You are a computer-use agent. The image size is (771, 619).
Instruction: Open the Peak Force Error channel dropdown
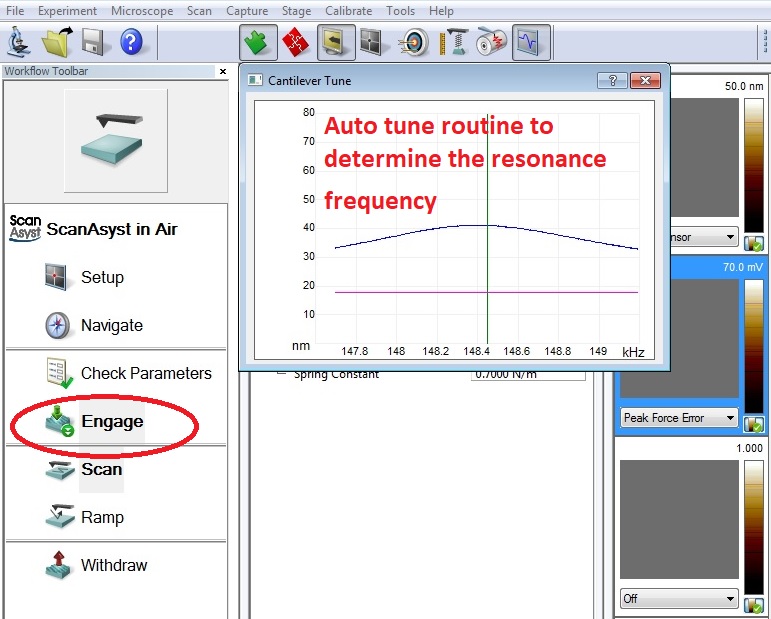click(x=678, y=418)
